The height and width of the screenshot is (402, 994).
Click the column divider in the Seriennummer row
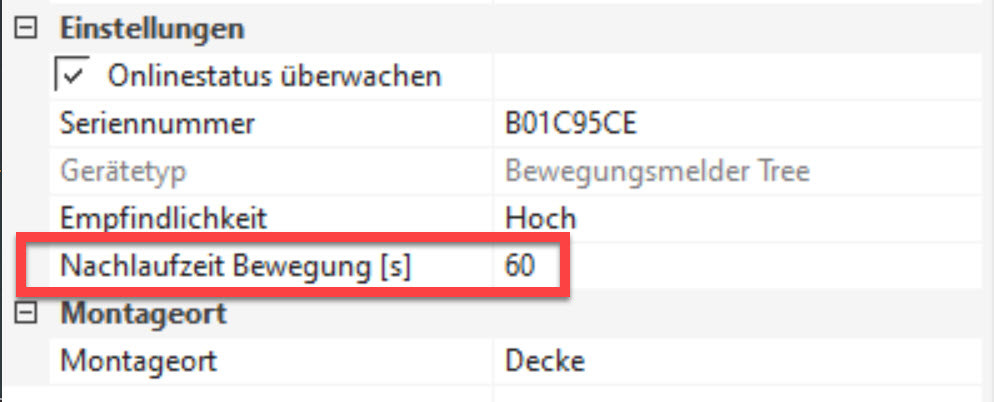pyautogui.click(x=491, y=124)
